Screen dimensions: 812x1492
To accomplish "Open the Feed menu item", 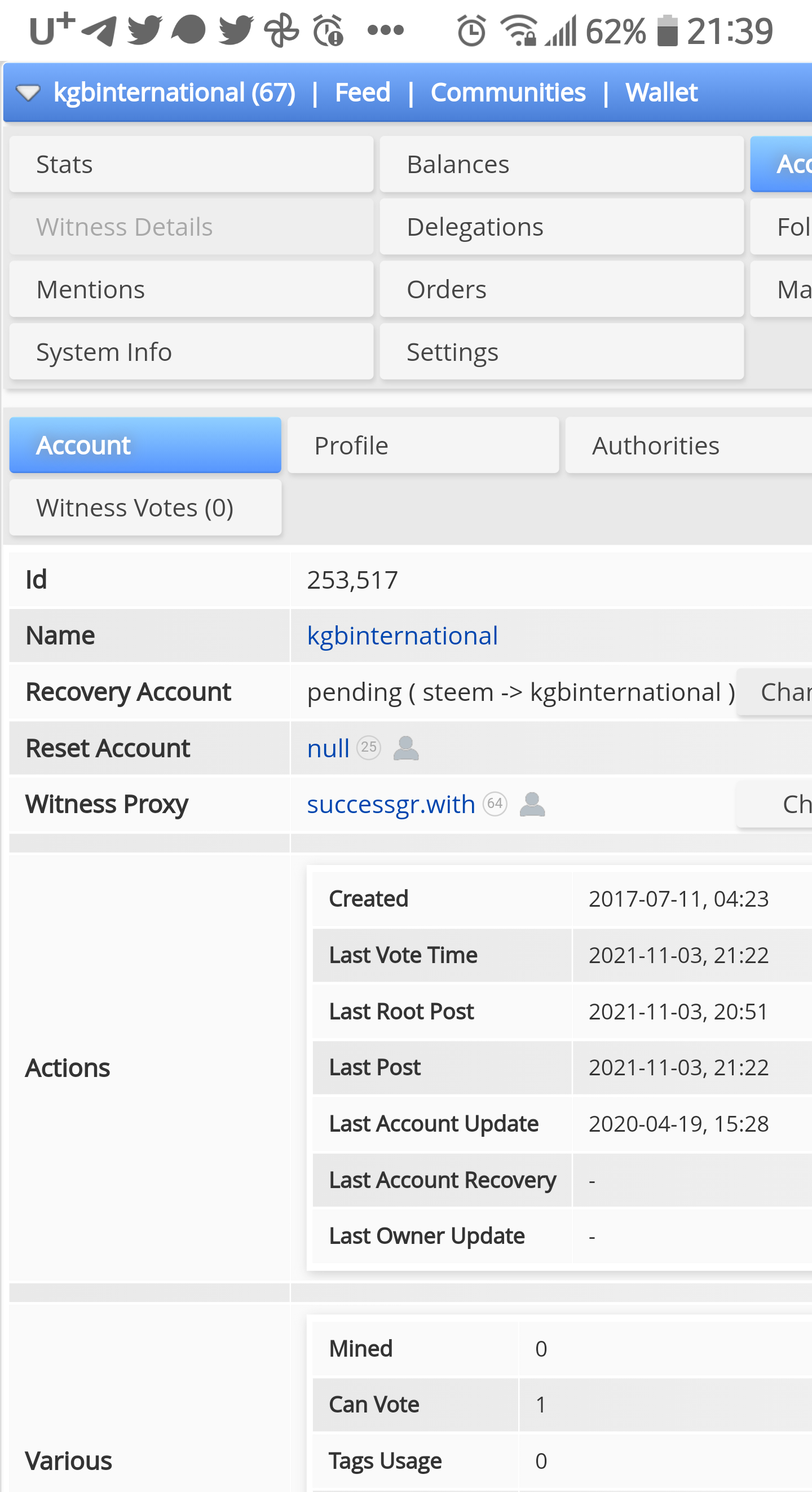I will tap(363, 92).
